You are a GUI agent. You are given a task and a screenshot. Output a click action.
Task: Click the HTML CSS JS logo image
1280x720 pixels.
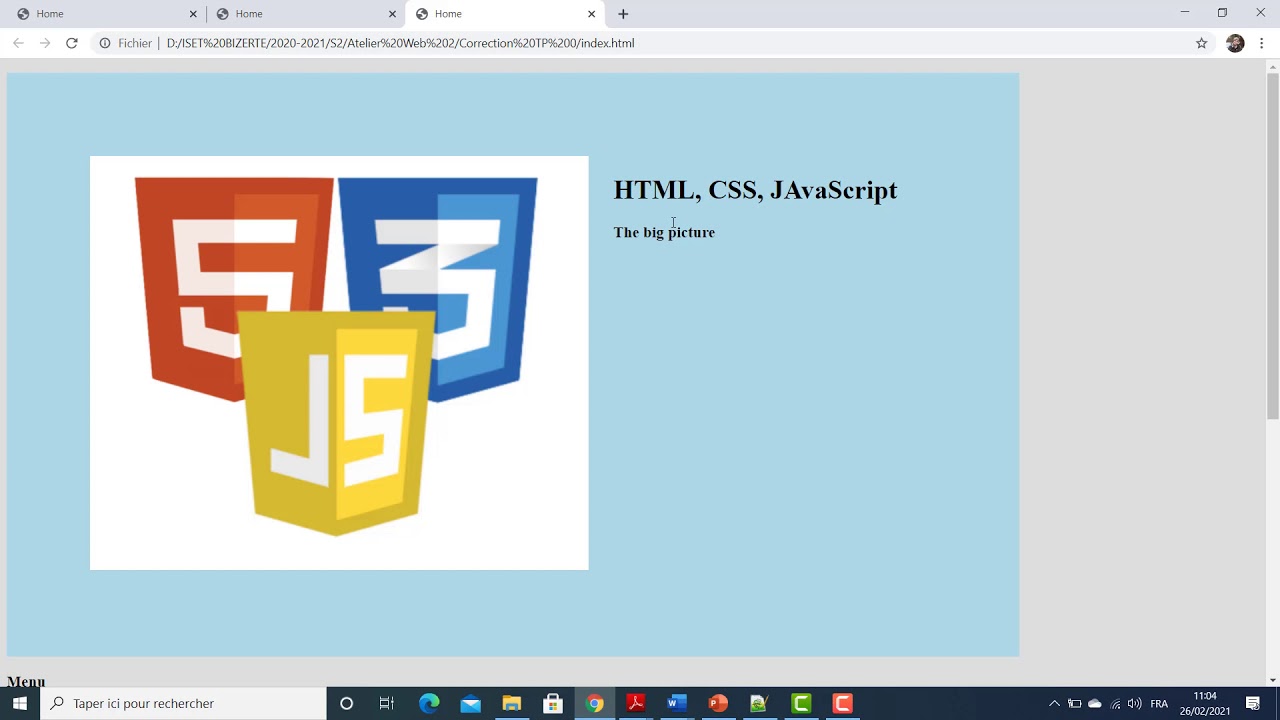339,363
